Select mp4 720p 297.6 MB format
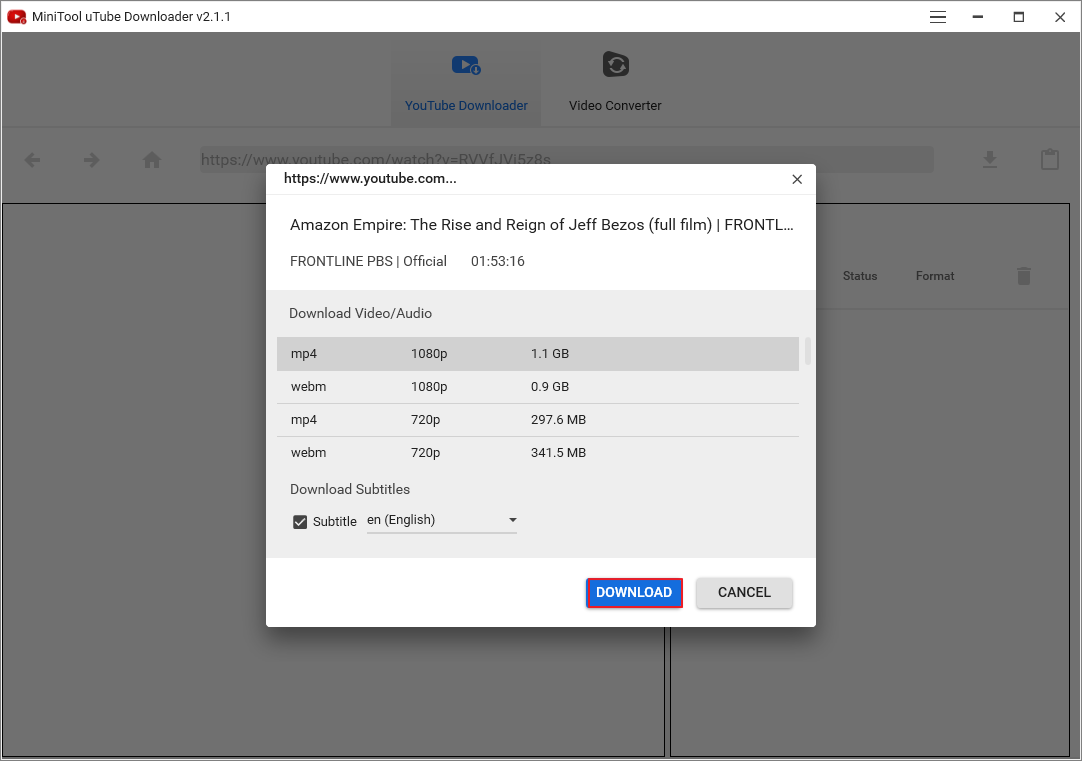Viewport: 1082px width, 761px height. 538,420
